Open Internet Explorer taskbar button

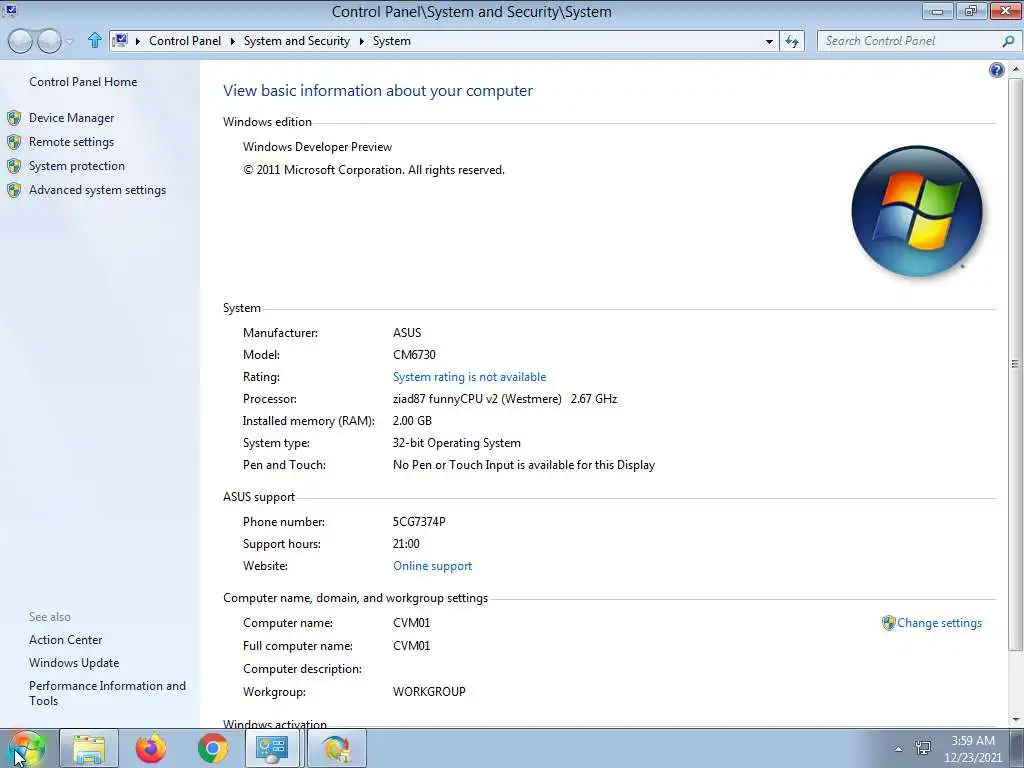pyautogui.click(x=336, y=748)
